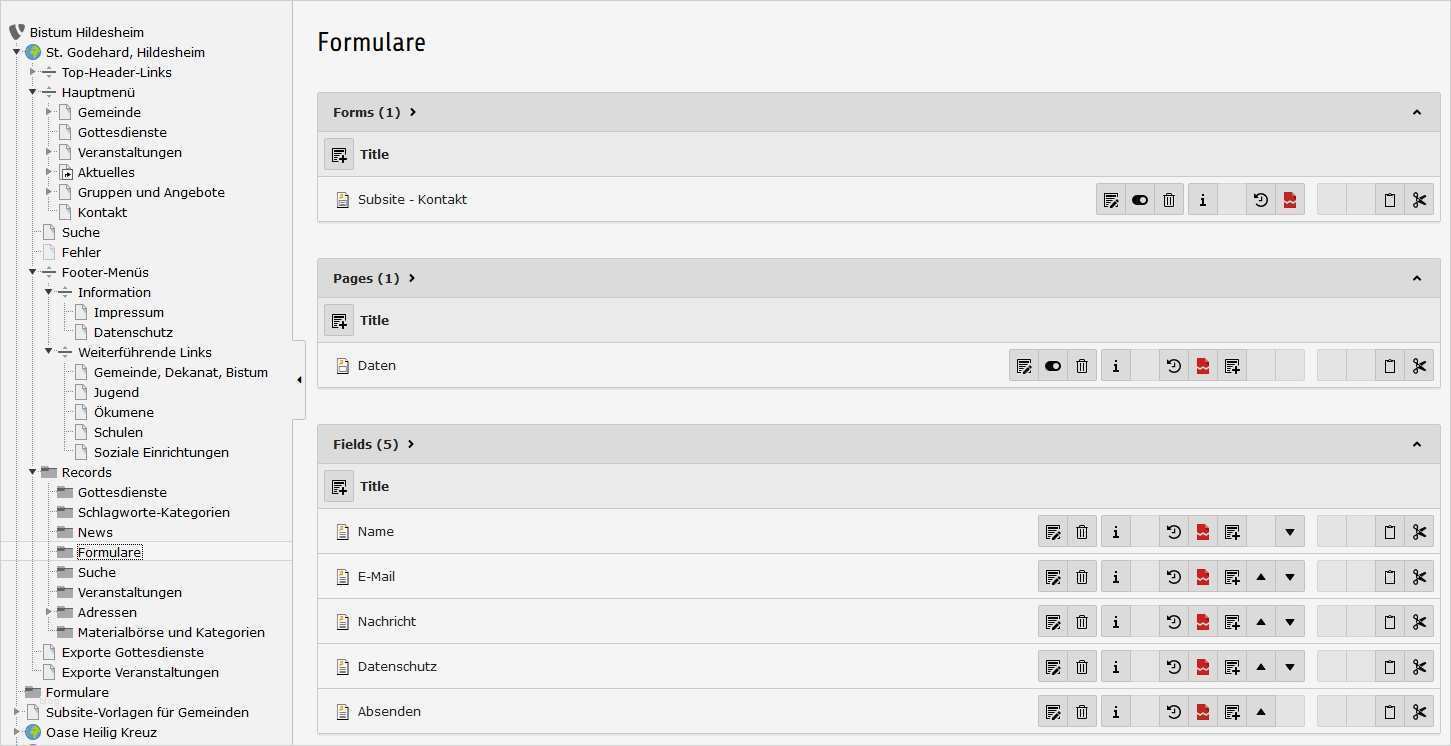The width and height of the screenshot is (1451, 746).
Task: Collapse the Fields table section
Action: (1416, 445)
